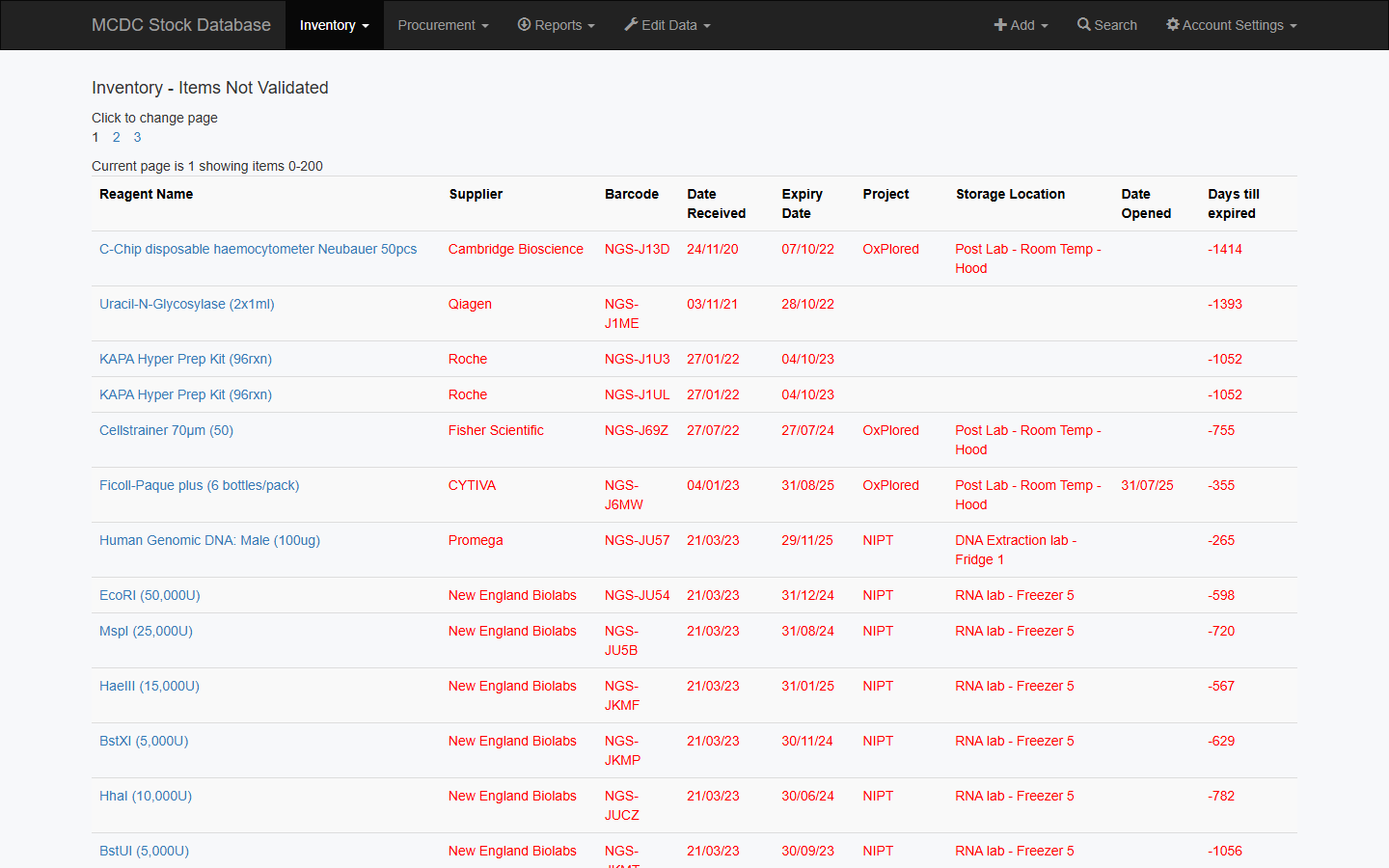This screenshot has height=868, width=1389.
Task: Click the plus icon beside Add
Action: 1000,25
